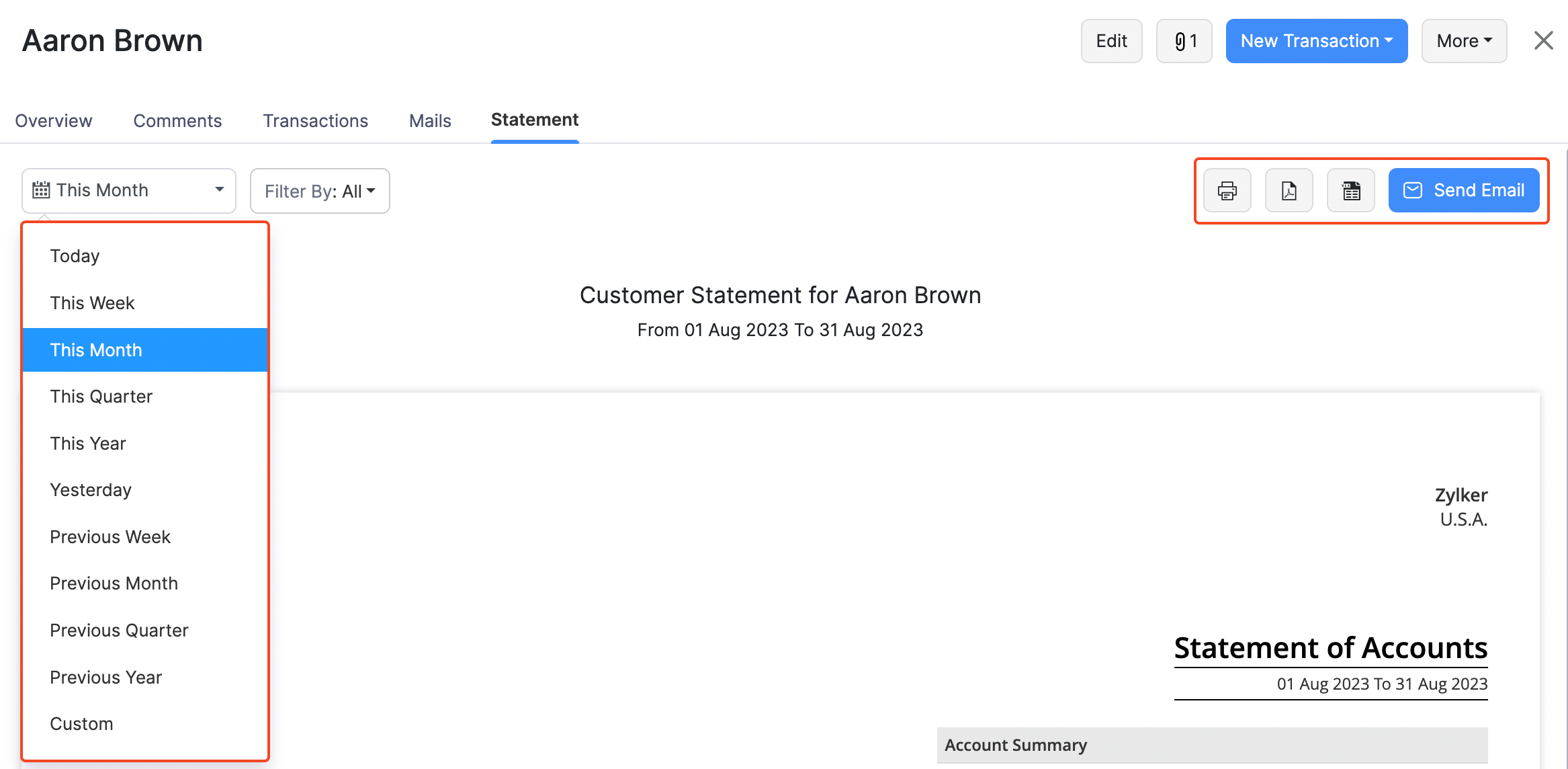
Task: Export the statement as XLS
Action: (x=1350, y=190)
